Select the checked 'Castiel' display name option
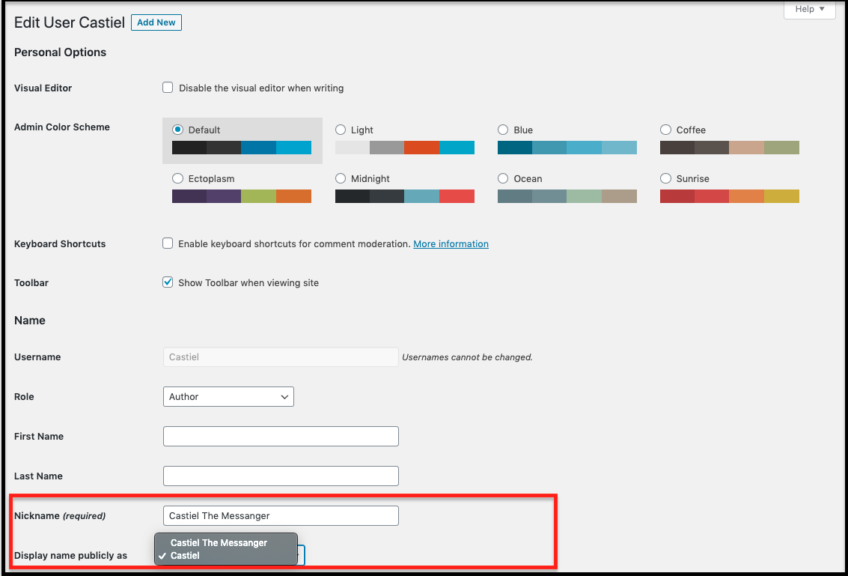Screen dimensions: 848x576 coord(186,555)
